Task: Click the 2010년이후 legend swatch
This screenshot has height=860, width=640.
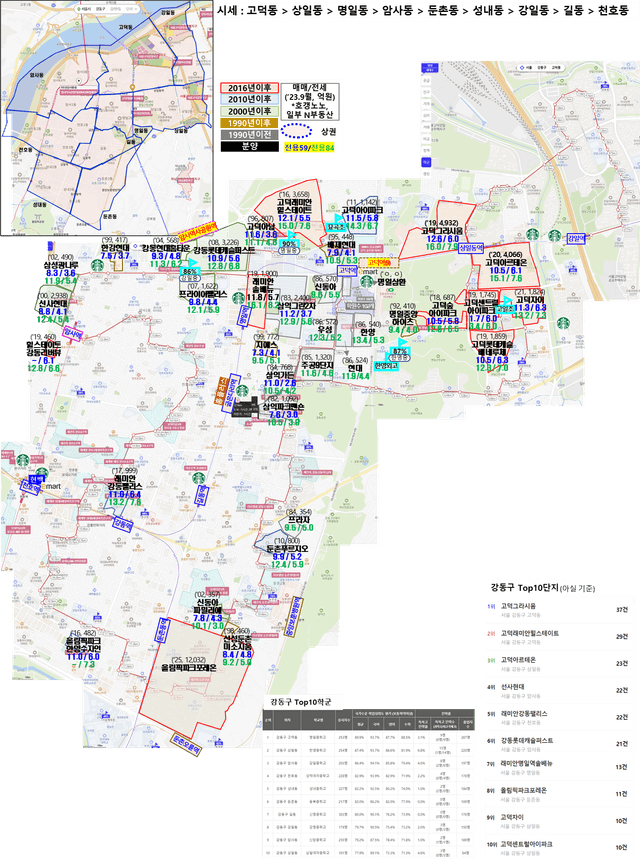Action: pyautogui.click(x=250, y=99)
